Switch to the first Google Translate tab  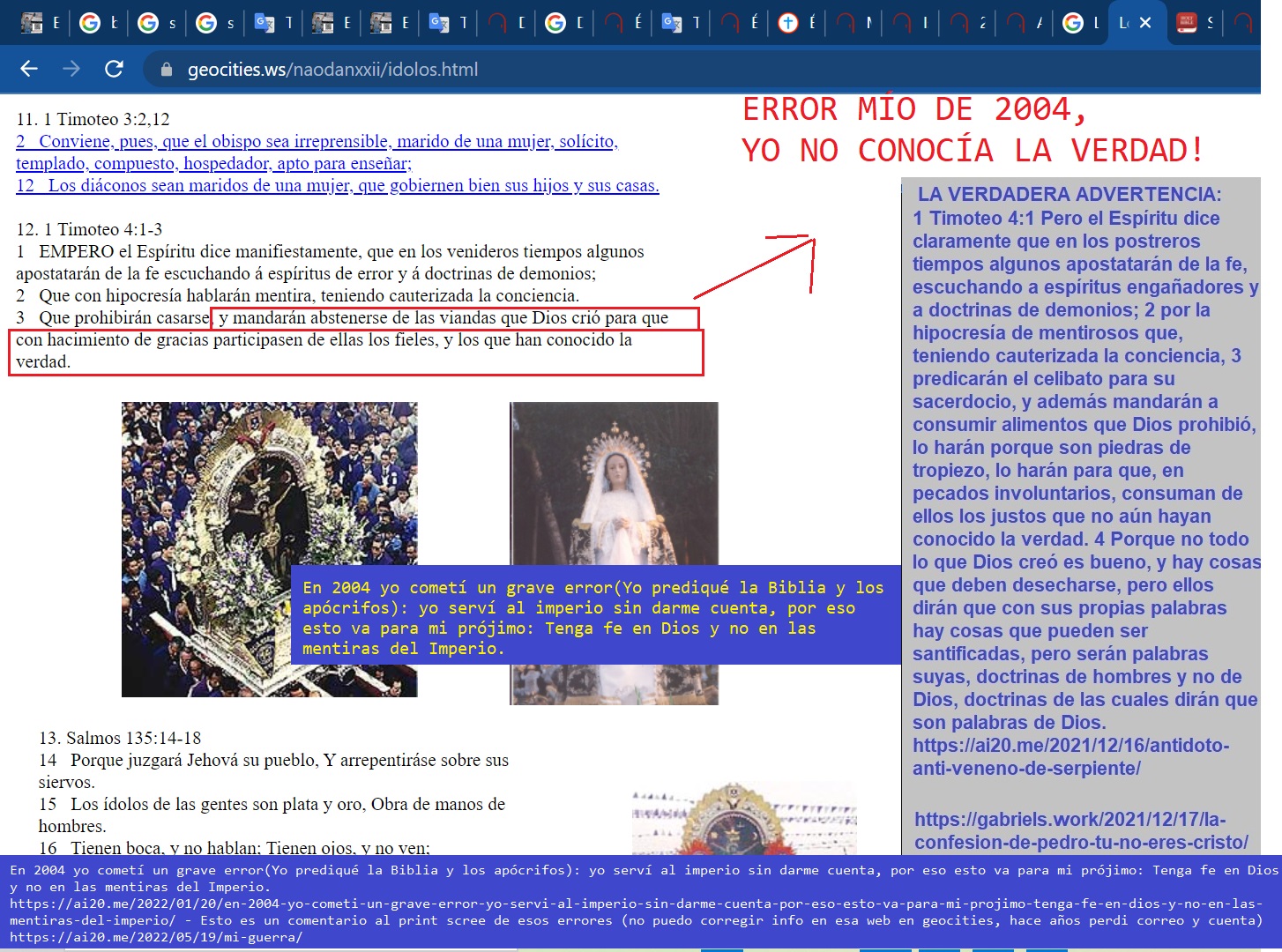click(x=273, y=23)
